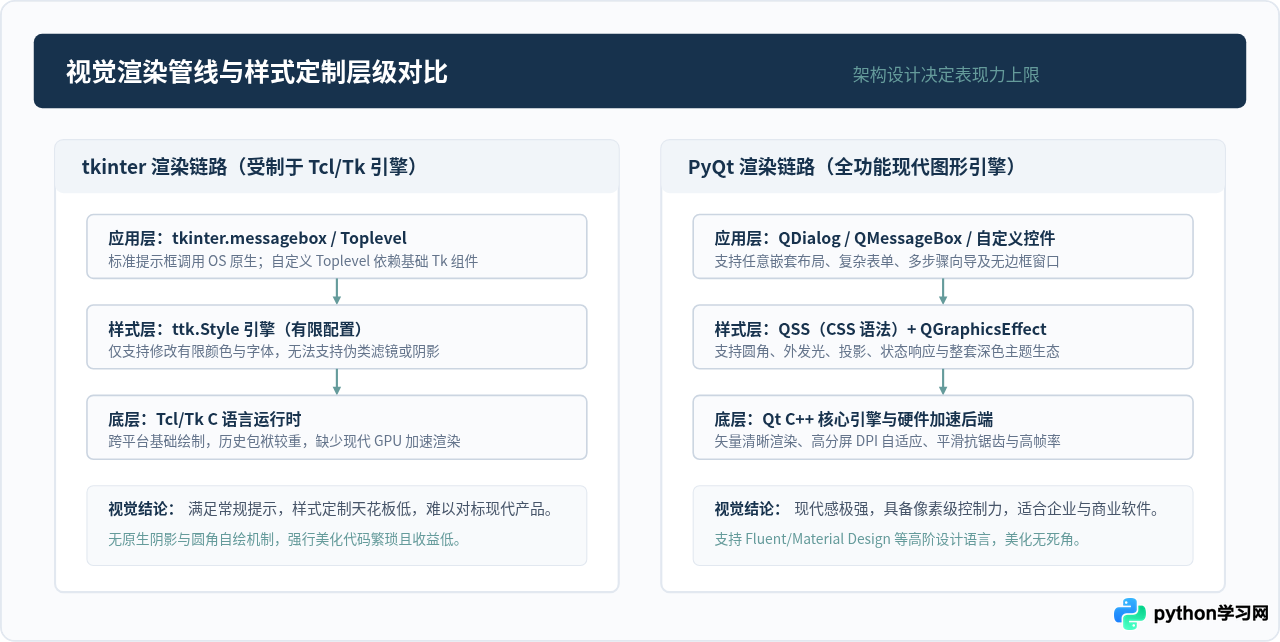Click the PyQt 渲染链路 panel header
Viewport: 1280px width, 642px height.
[x=943, y=167]
